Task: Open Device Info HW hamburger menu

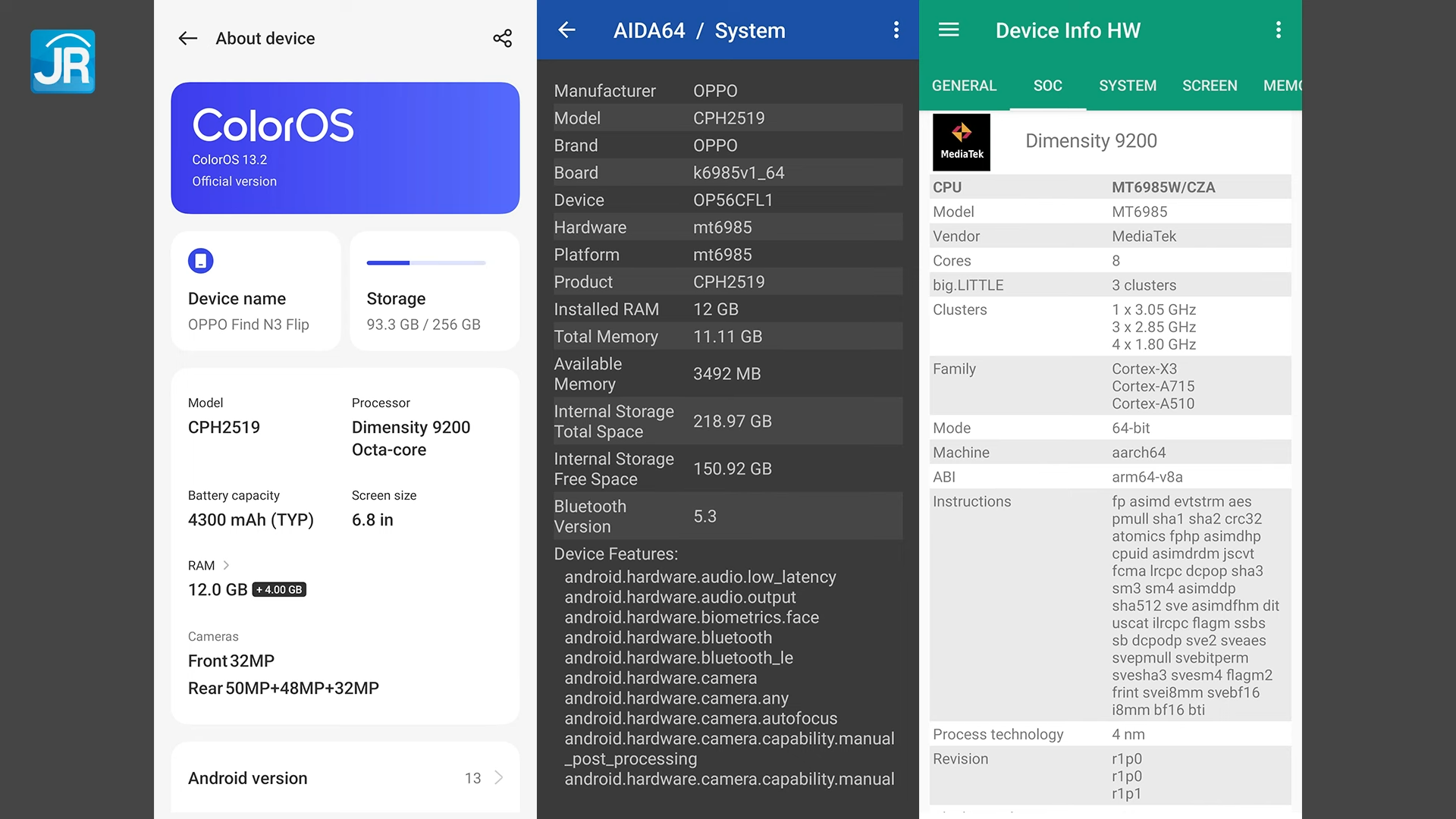Action: point(949,30)
